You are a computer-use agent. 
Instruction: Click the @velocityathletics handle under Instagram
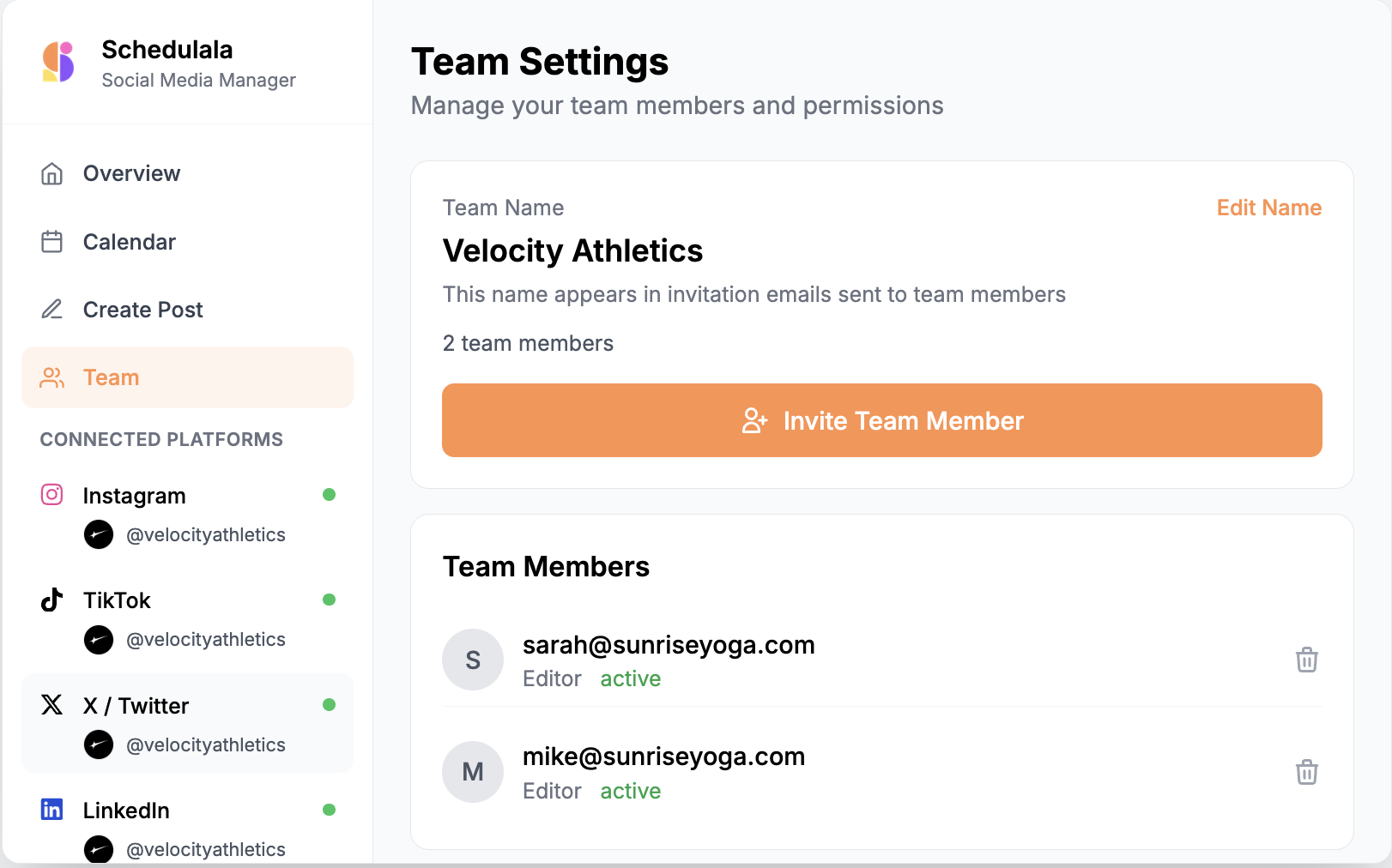click(206, 534)
